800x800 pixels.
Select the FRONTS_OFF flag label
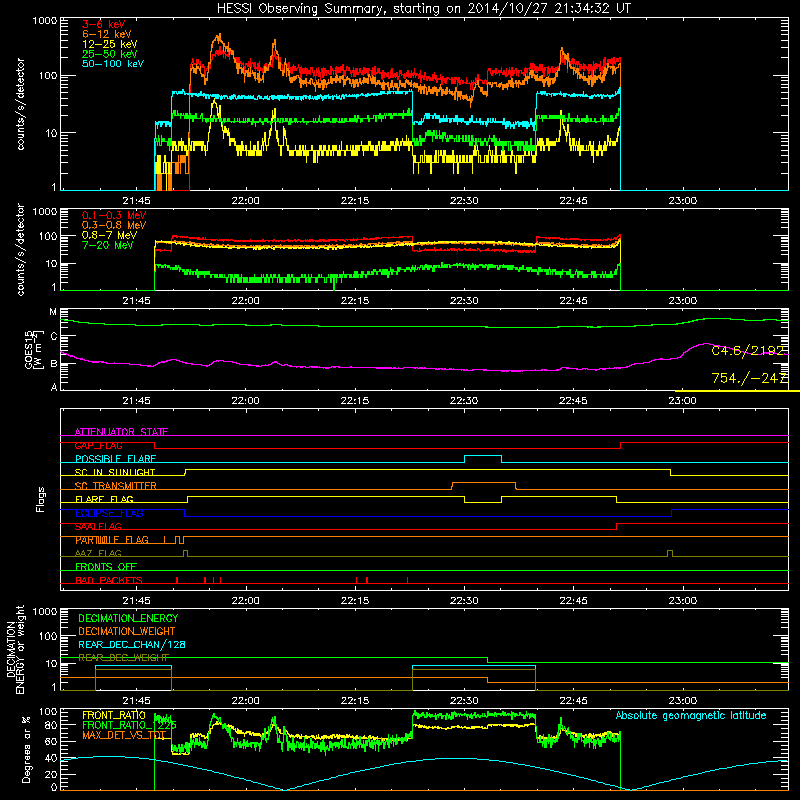click(x=106, y=567)
